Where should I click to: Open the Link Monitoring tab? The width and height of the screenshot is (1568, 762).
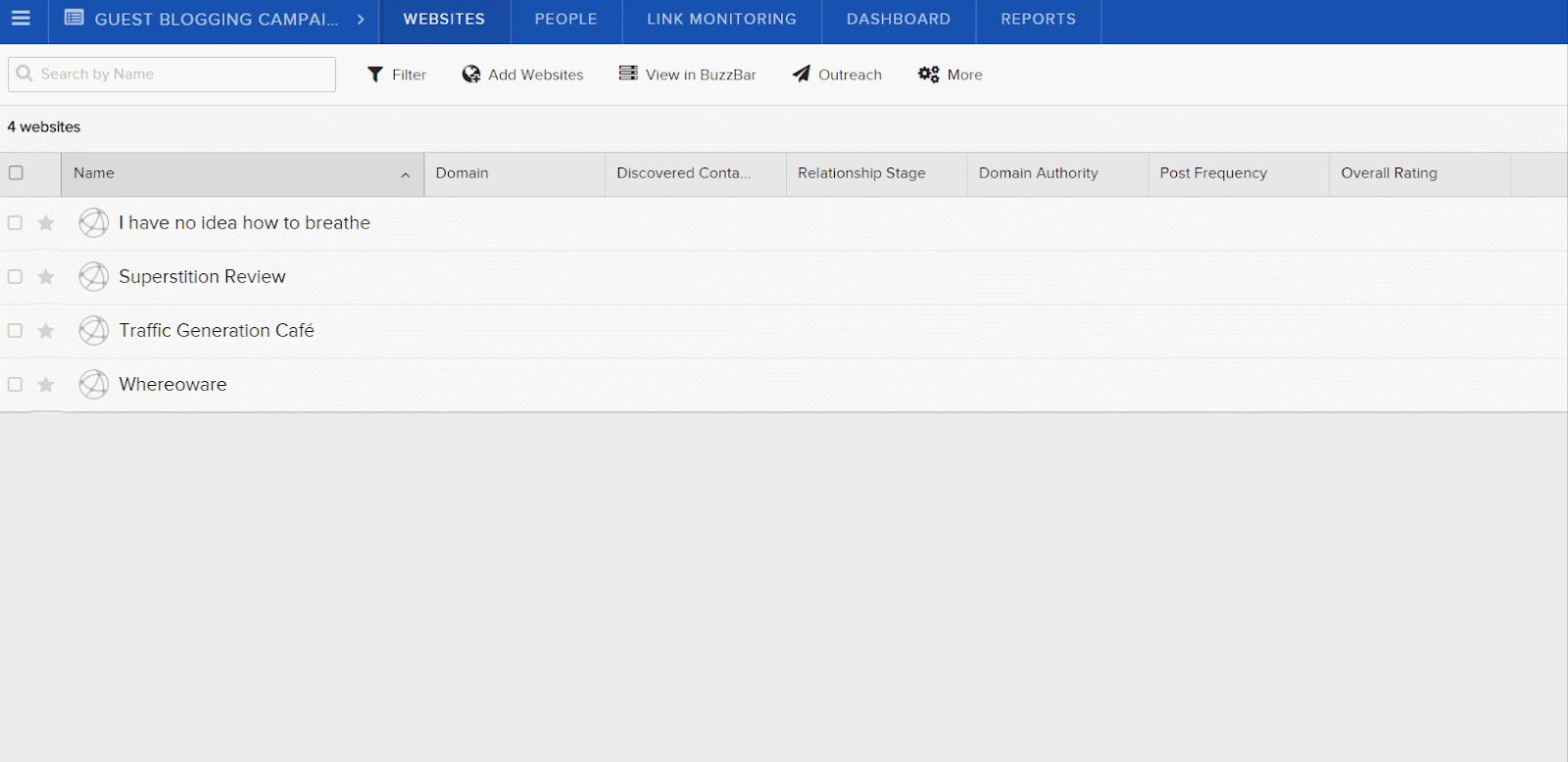click(x=721, y=20)
